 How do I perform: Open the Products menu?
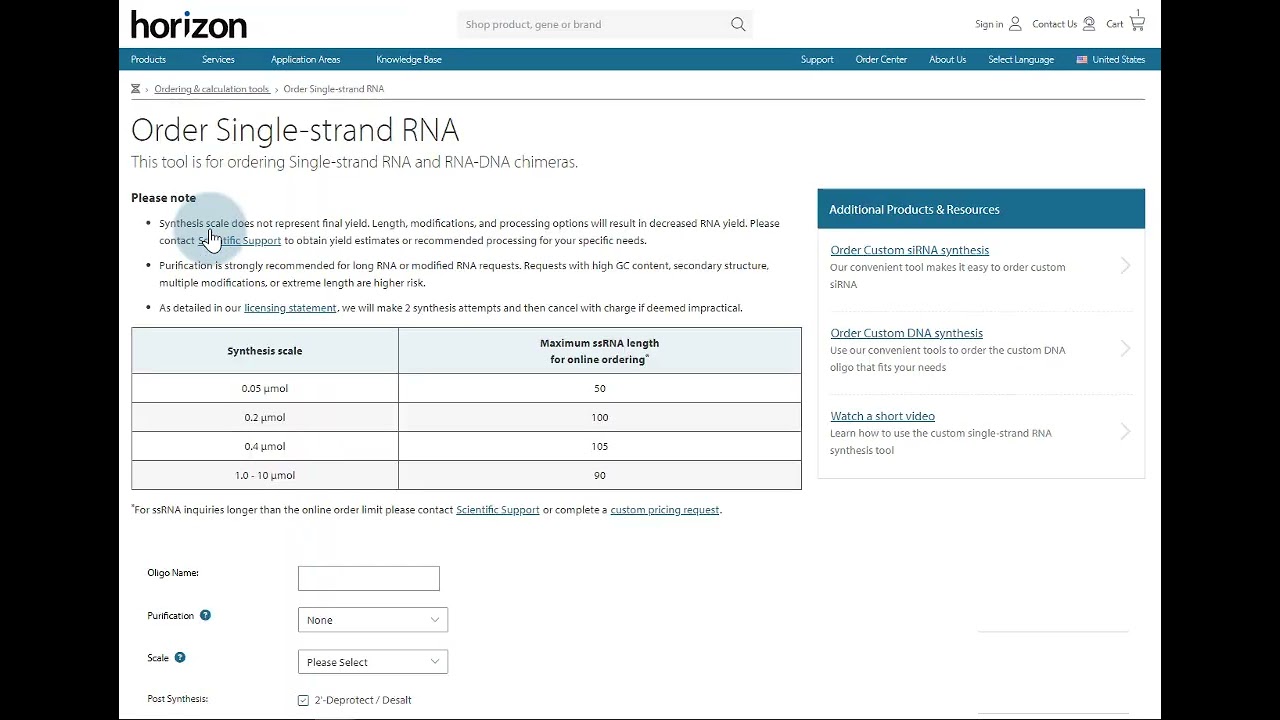(x=148, y=59)
